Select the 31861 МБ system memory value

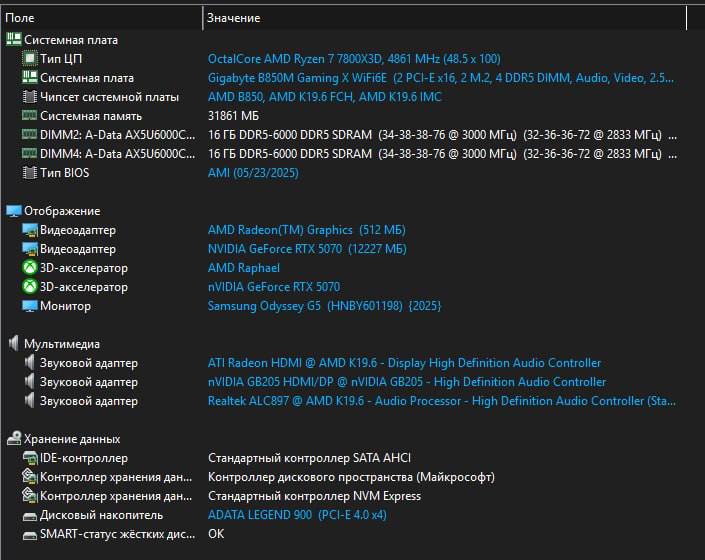click(233, 116)
